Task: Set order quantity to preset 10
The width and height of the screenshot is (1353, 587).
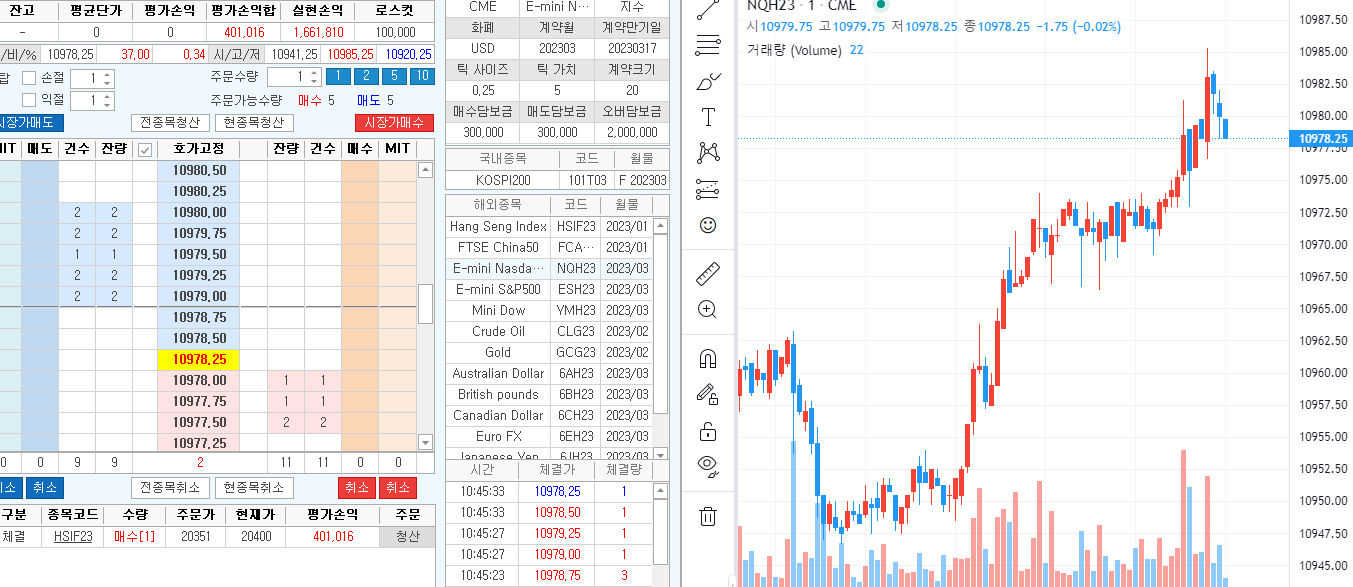Action: [423, 77]
